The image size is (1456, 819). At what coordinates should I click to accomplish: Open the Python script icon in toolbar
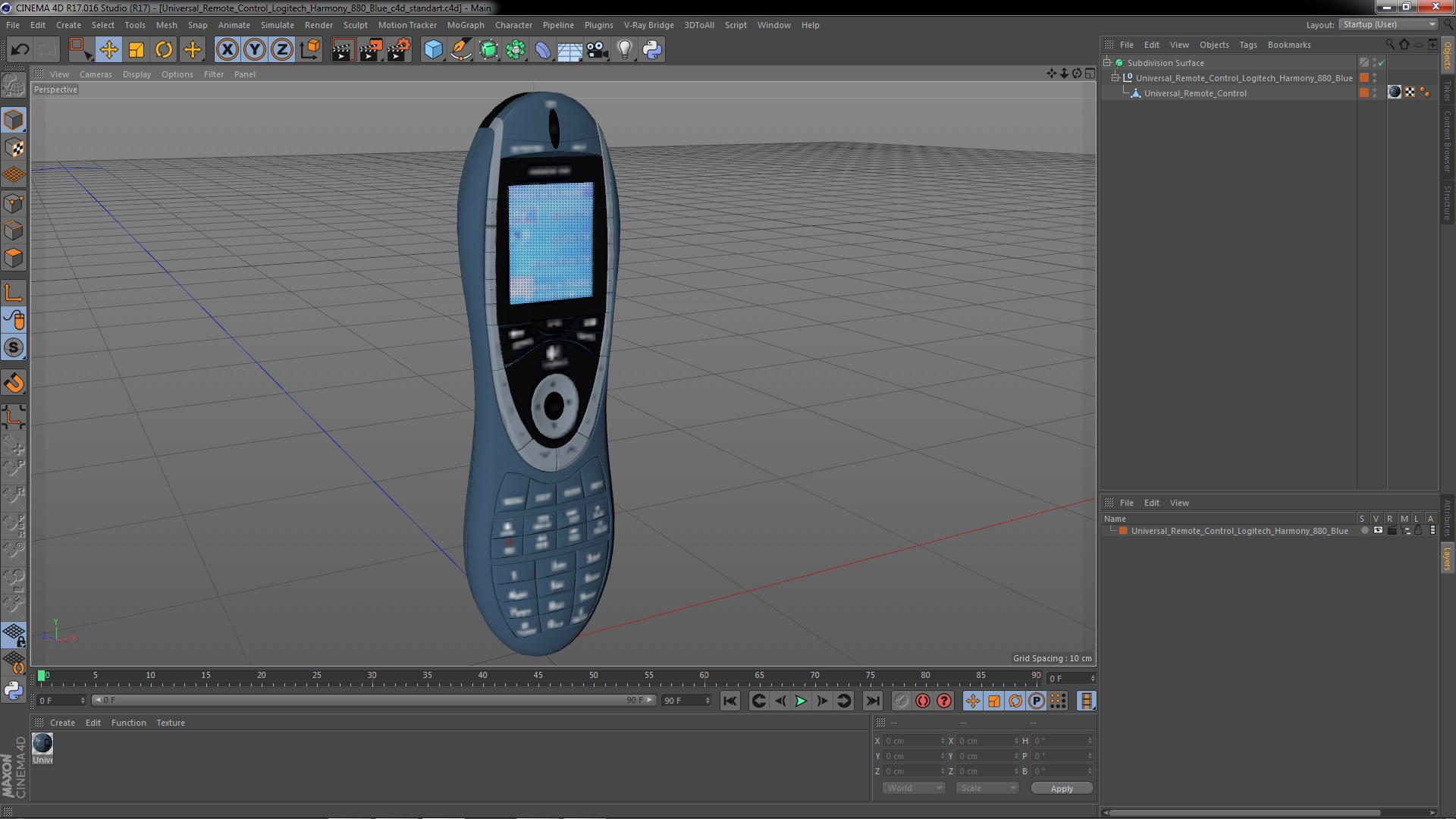click(652, 50)
